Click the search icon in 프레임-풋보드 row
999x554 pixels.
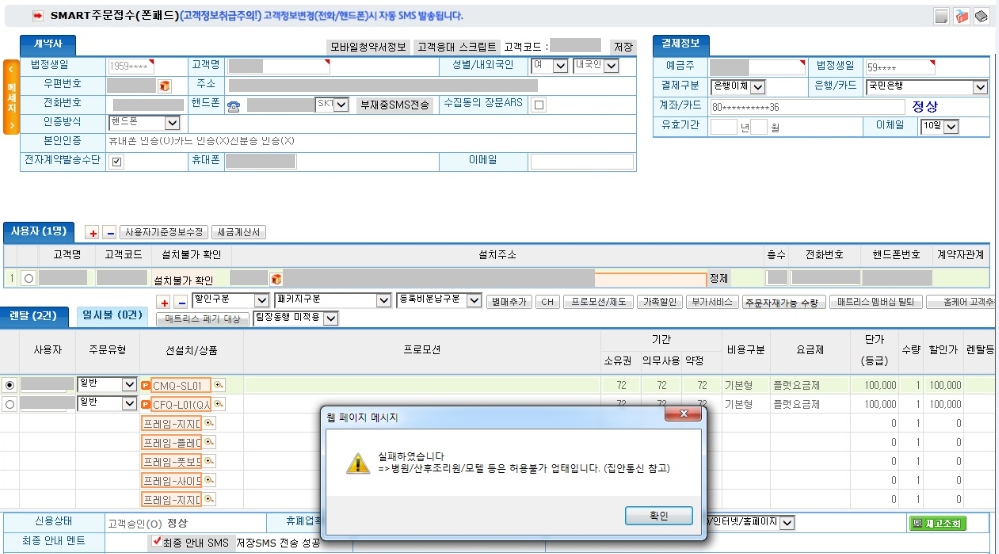209,461
